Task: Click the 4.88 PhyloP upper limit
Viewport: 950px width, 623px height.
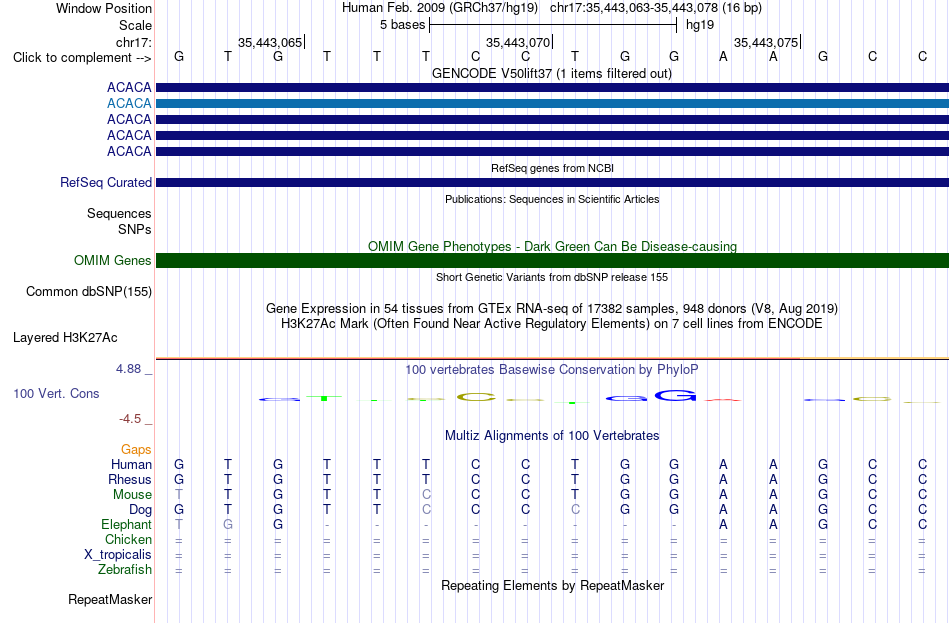Action: tap(128, 369)
